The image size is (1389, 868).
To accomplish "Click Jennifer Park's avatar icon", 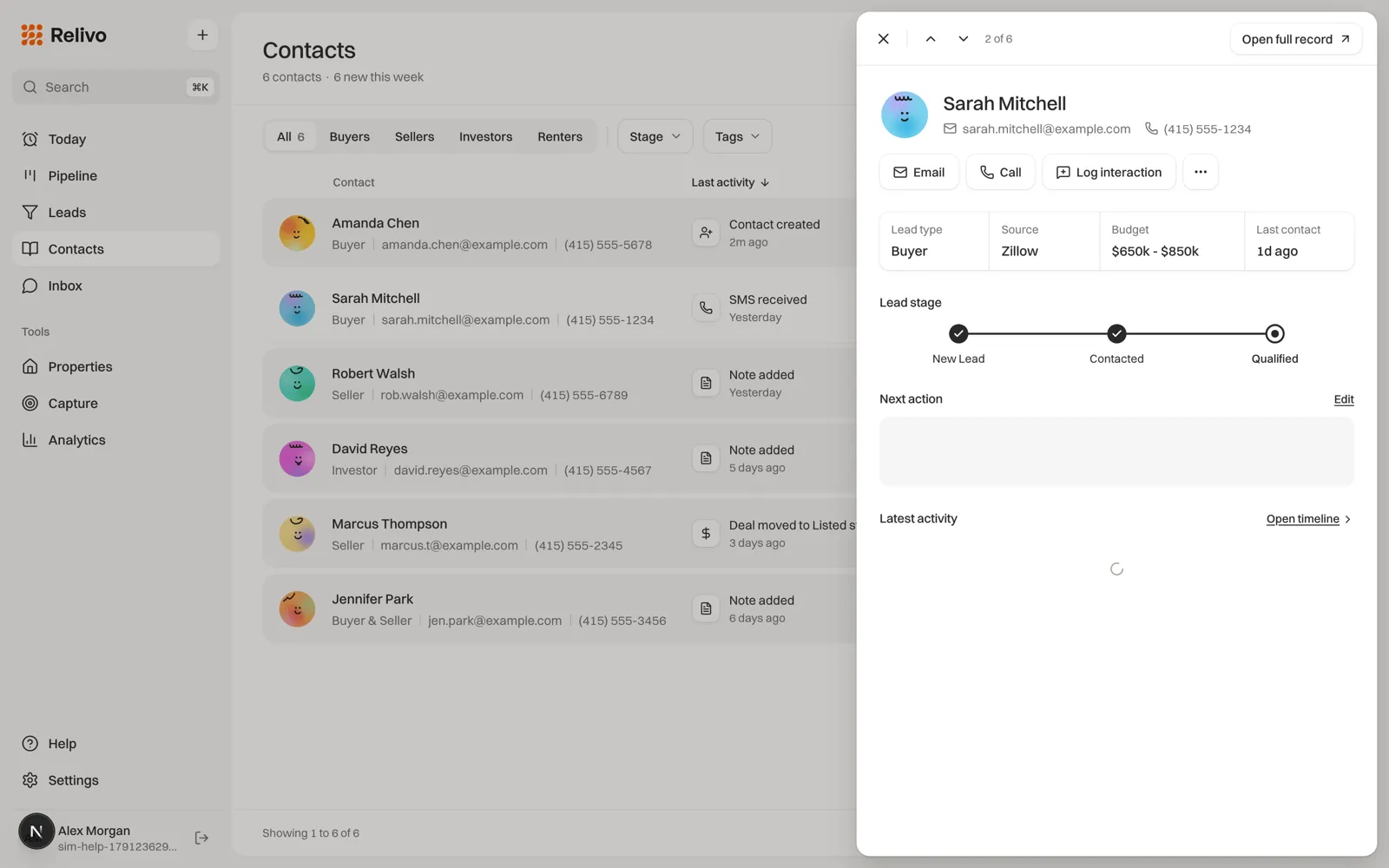I will click(x=297, y=609).
